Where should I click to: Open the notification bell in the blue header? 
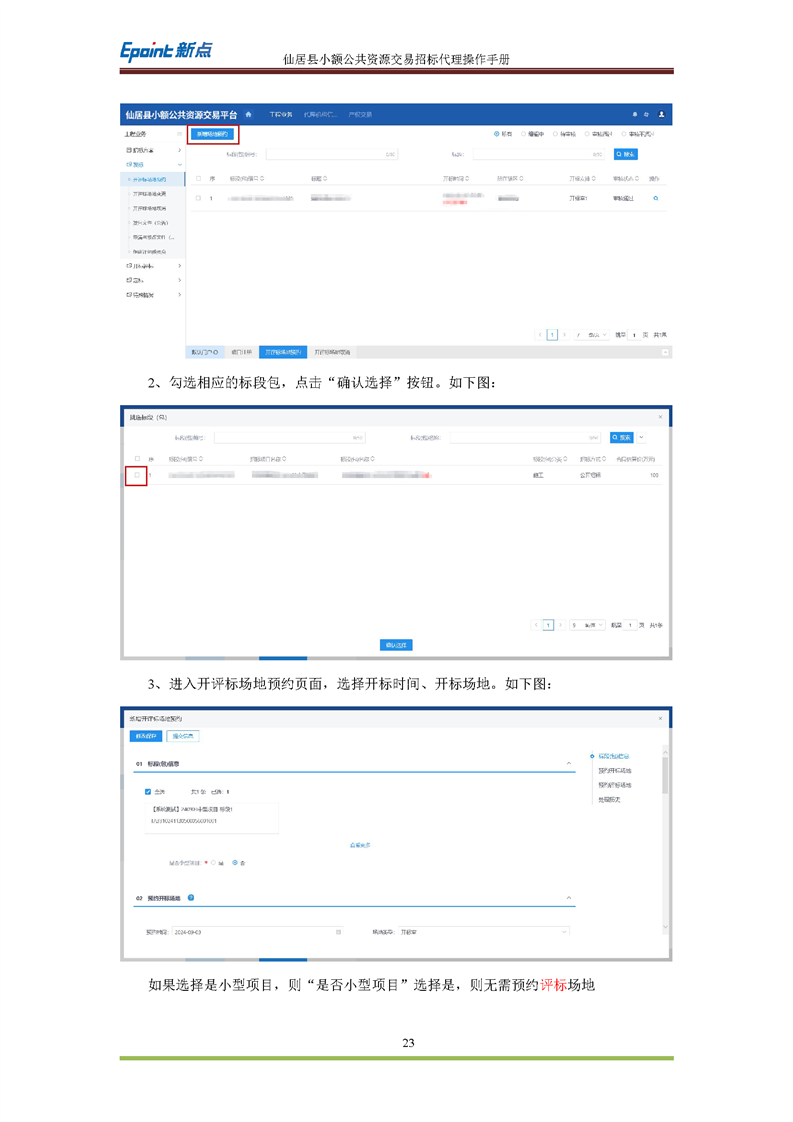coord(634,114)
